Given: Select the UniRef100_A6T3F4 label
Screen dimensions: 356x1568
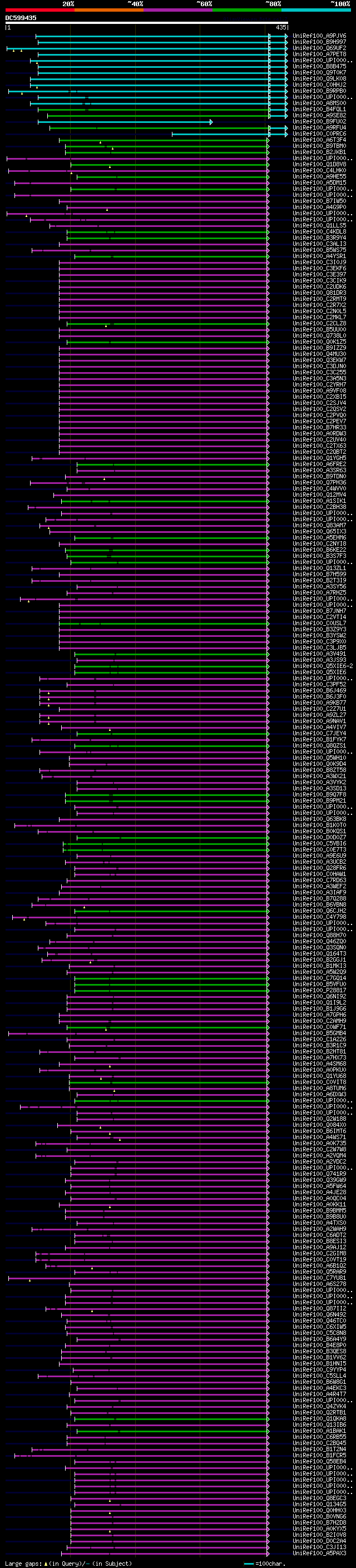Looking at the screenshot, I should pyautogui.click(x=319, y=140).
